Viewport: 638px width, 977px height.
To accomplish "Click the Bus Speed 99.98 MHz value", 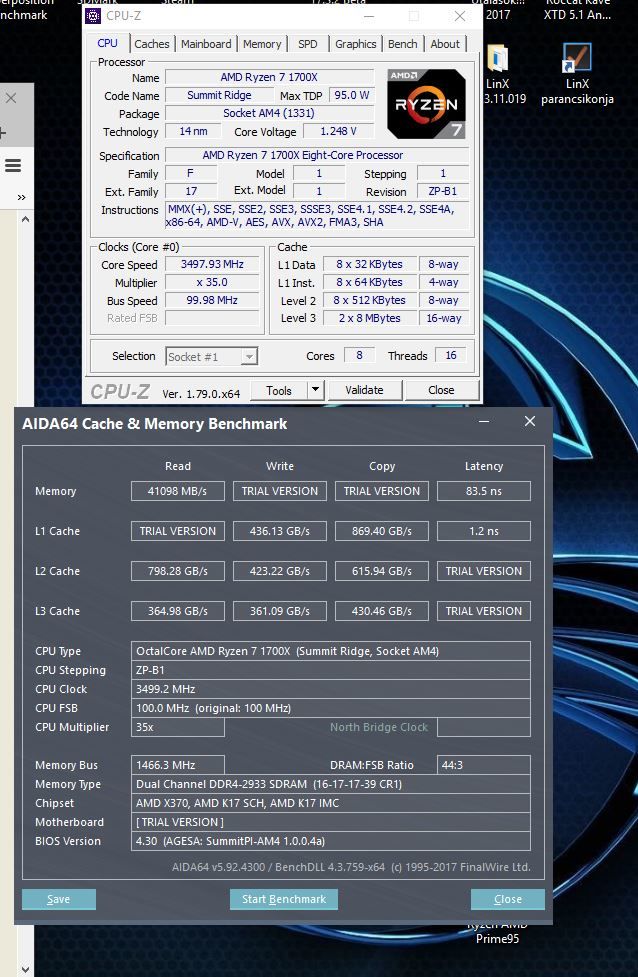I will click(212, 300).
